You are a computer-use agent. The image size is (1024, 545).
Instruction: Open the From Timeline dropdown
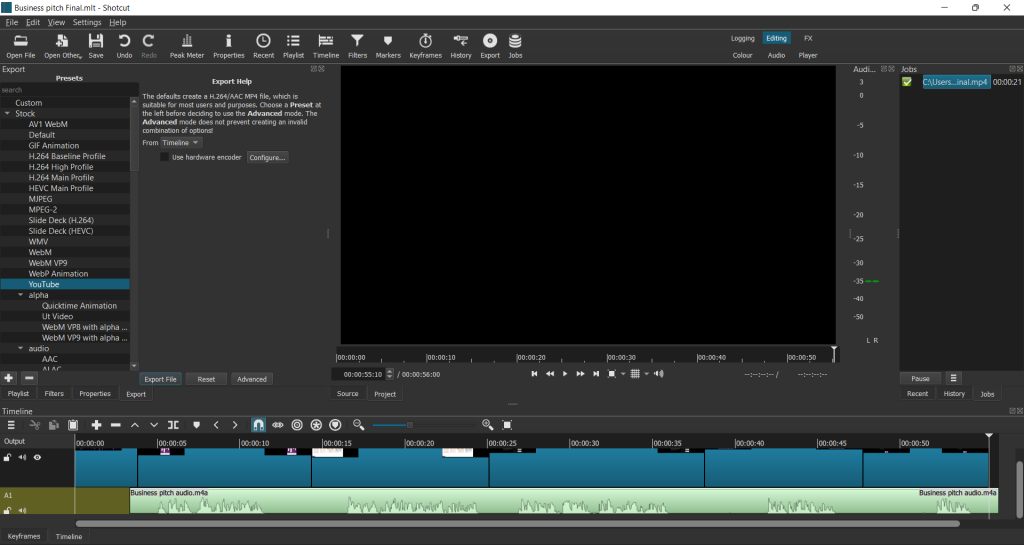coord(181,143)
